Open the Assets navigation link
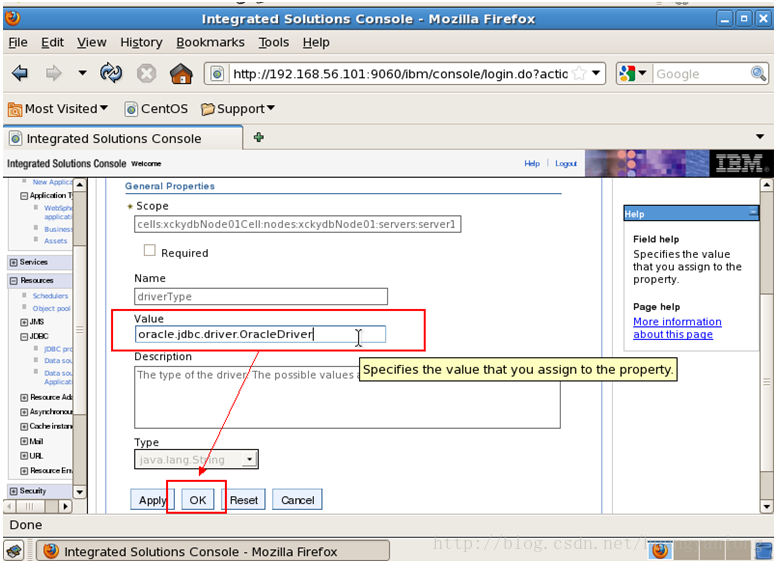Screen dimensions: 774x563 click(x=55, y=241)
